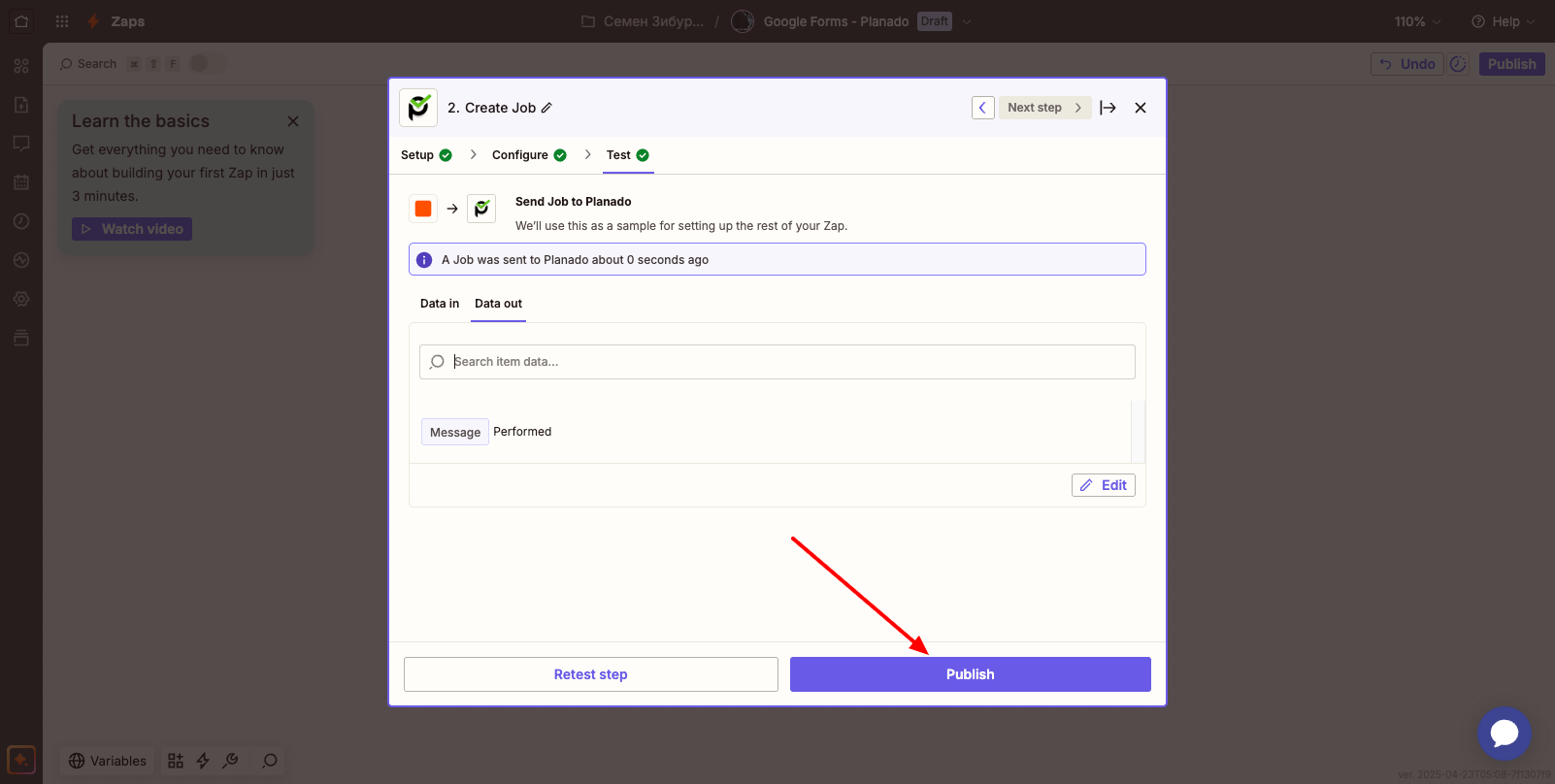Click the bottom toolbar add-grid icon

click(x=176, y=761)
